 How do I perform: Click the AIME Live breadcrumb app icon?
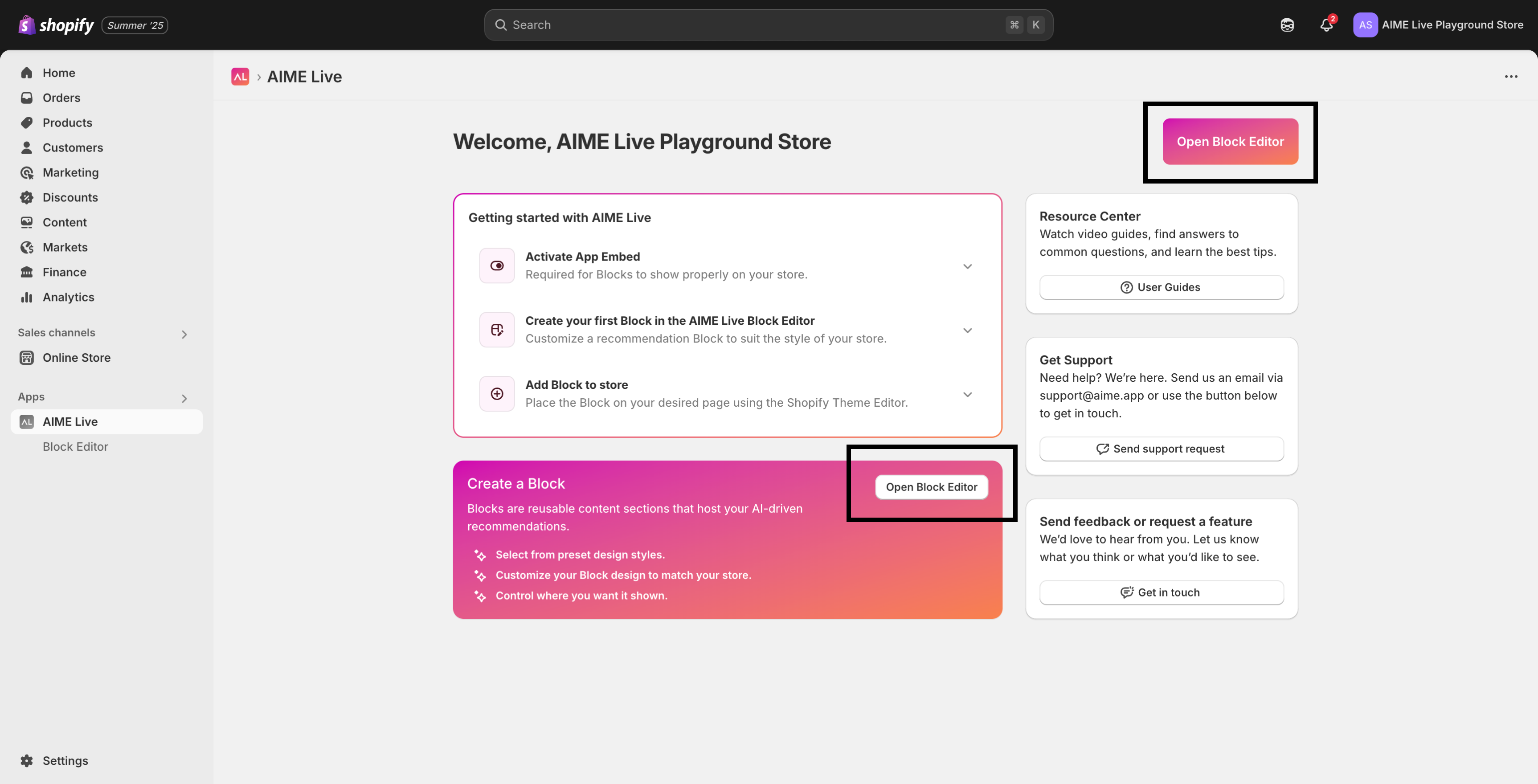240,77
